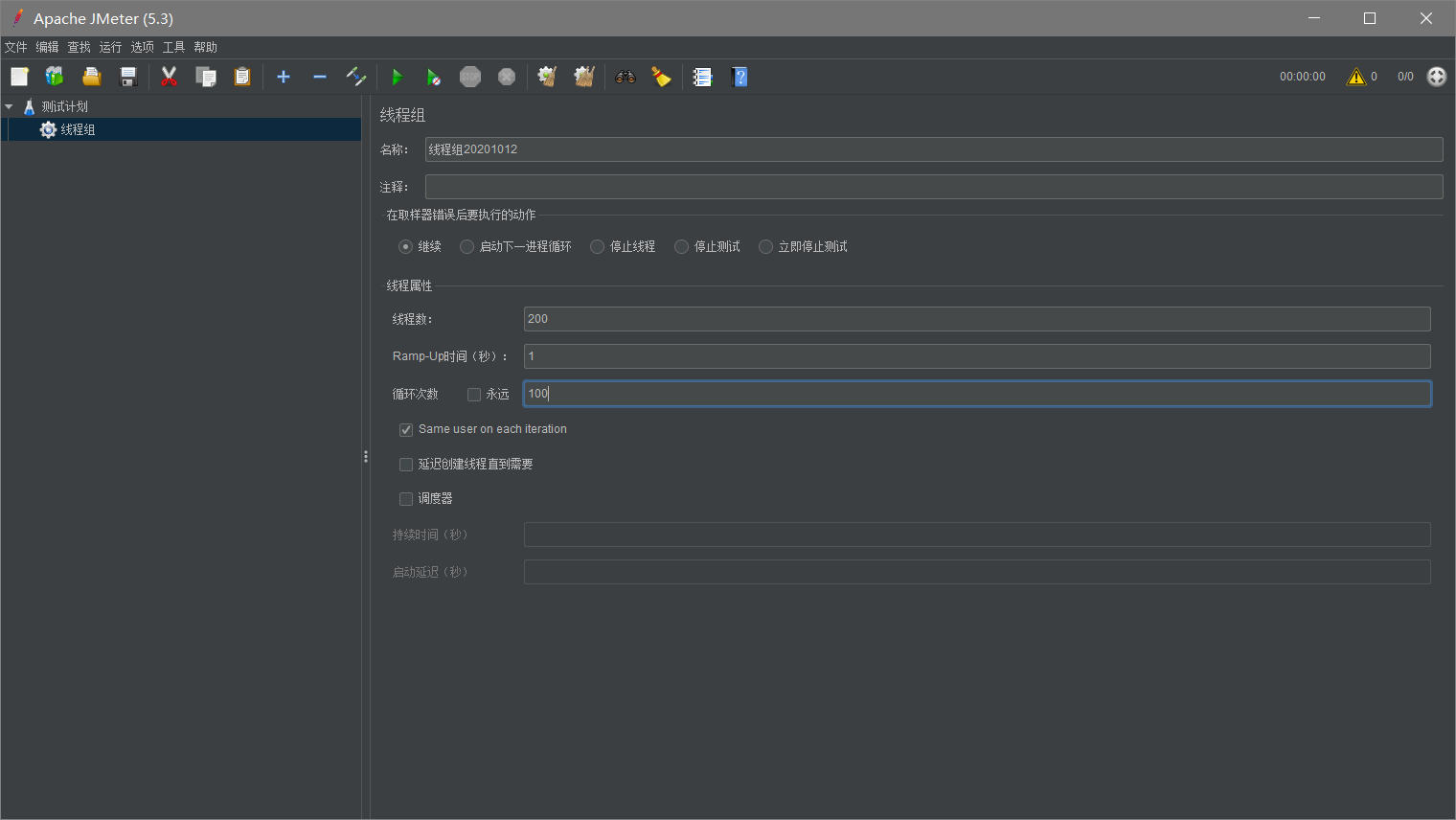Open Help with question mark icon
This screenshot has width=1456, height=820.
tap(739, 77)
